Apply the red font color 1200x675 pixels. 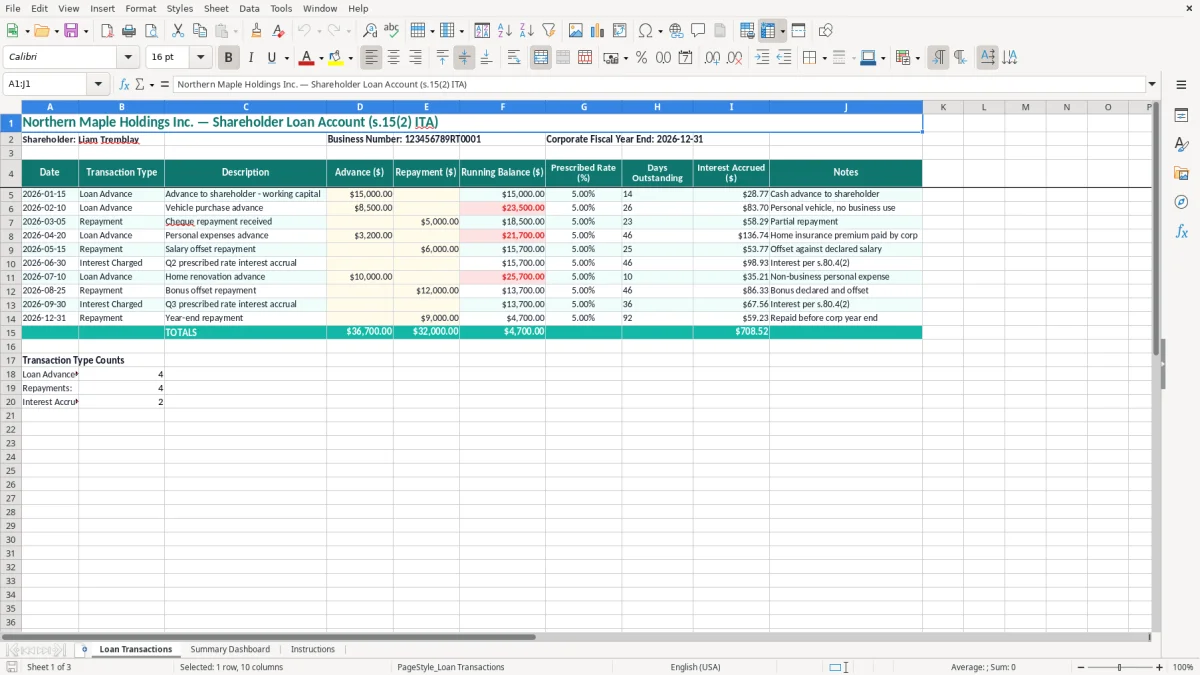pyautogui.click(x=307, y=58)
